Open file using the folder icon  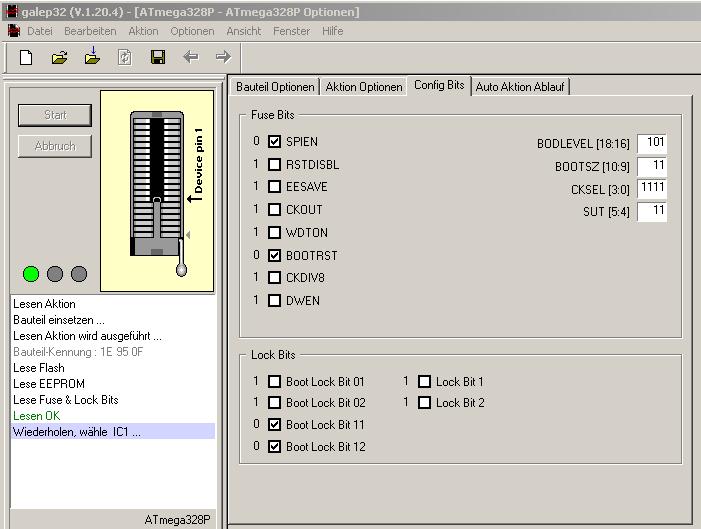pos(59,57)
